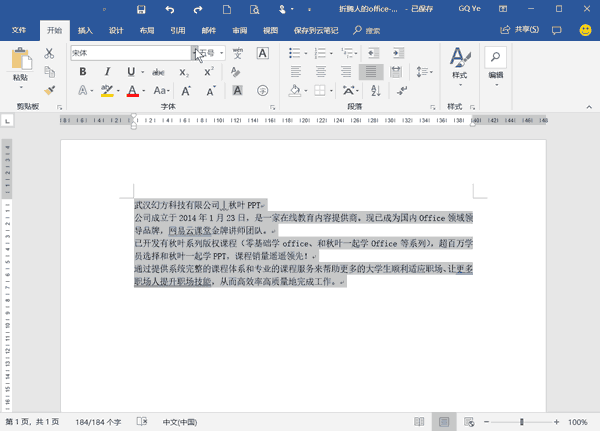Click the 共享(S) share button
600x431 pixels.
point(519,29)
